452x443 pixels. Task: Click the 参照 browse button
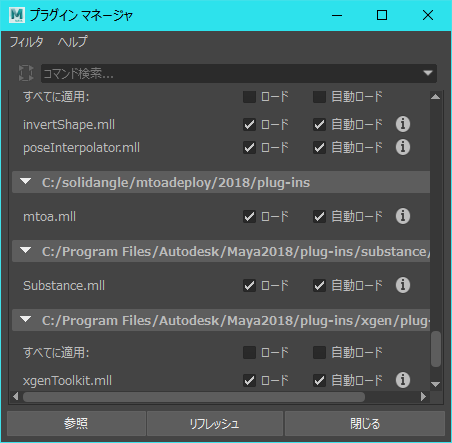(76, 424)
